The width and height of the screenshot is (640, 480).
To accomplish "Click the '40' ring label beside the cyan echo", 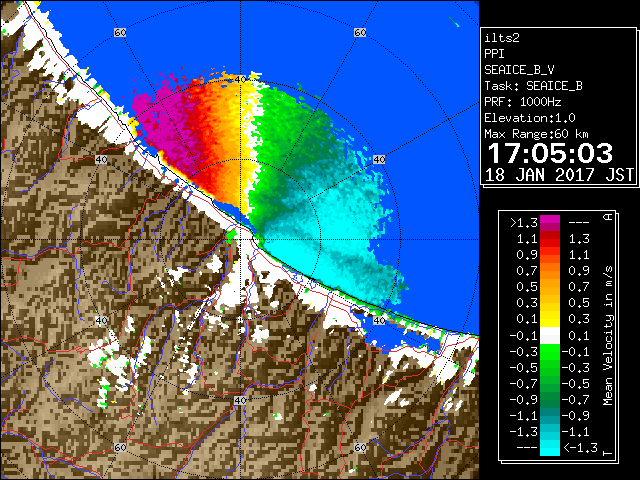I will coord(379,160).
